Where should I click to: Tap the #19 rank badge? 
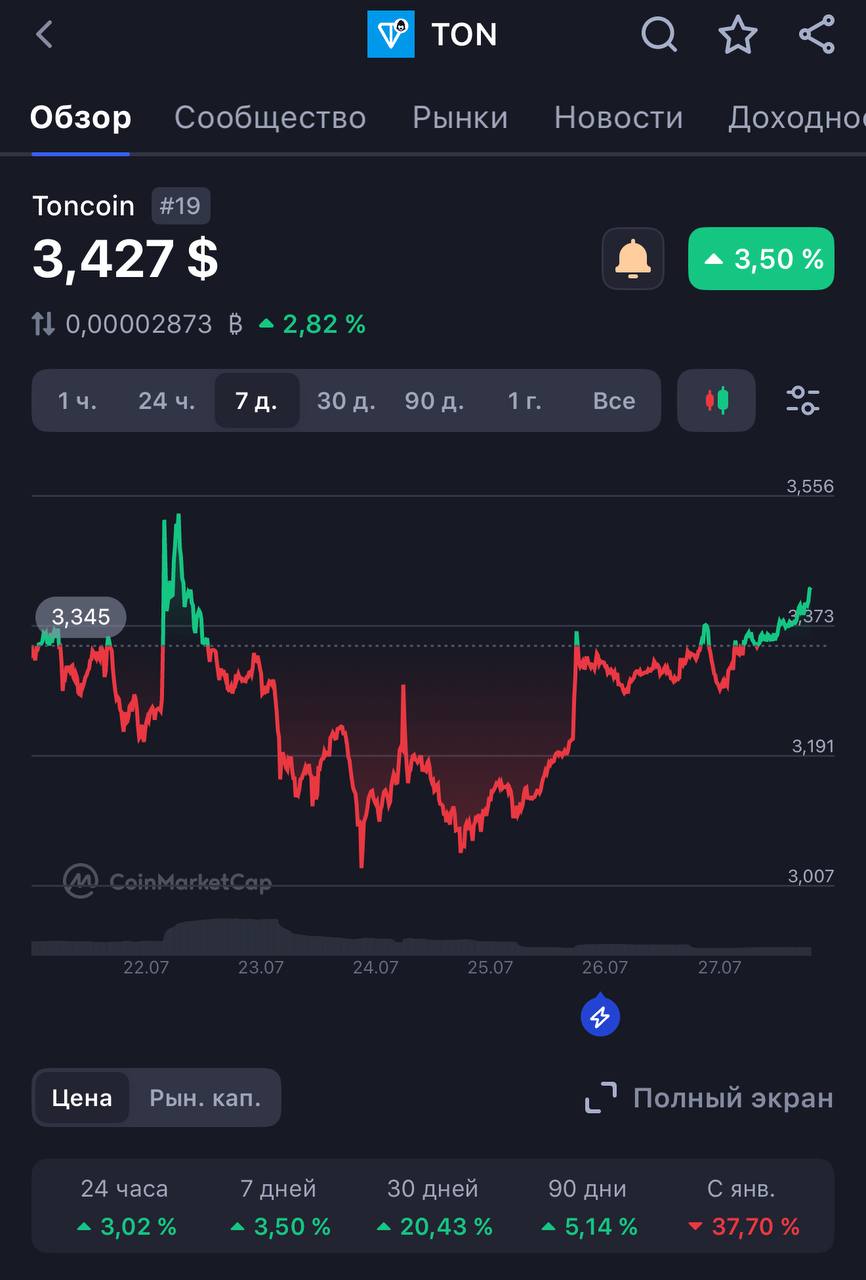[181, 206]
